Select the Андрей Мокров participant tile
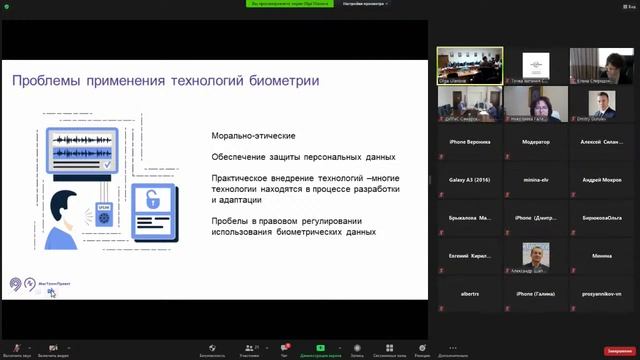 602,180
